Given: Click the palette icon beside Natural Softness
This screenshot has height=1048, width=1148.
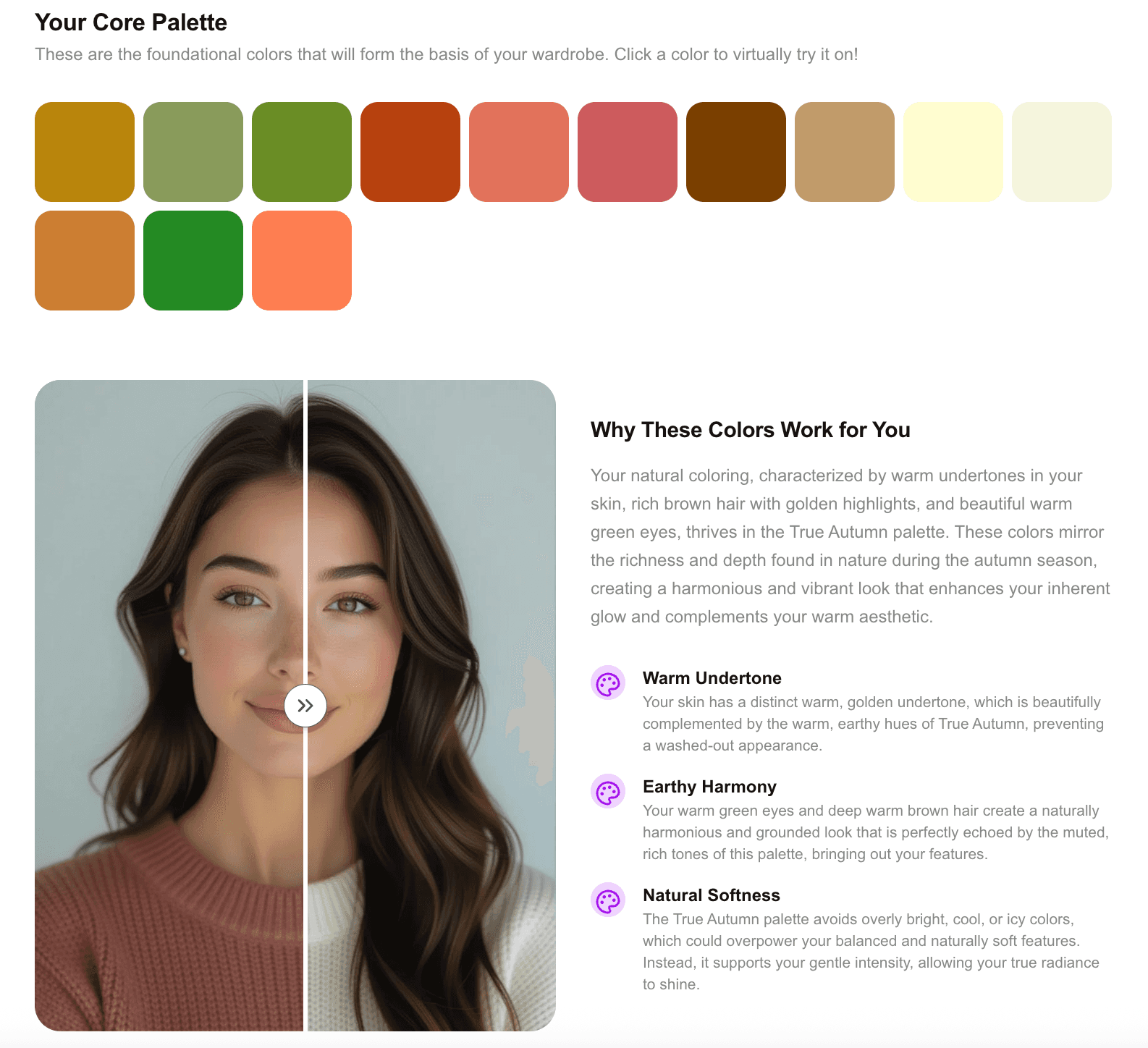Looking at the screenshot, I should tap(608, 900).
